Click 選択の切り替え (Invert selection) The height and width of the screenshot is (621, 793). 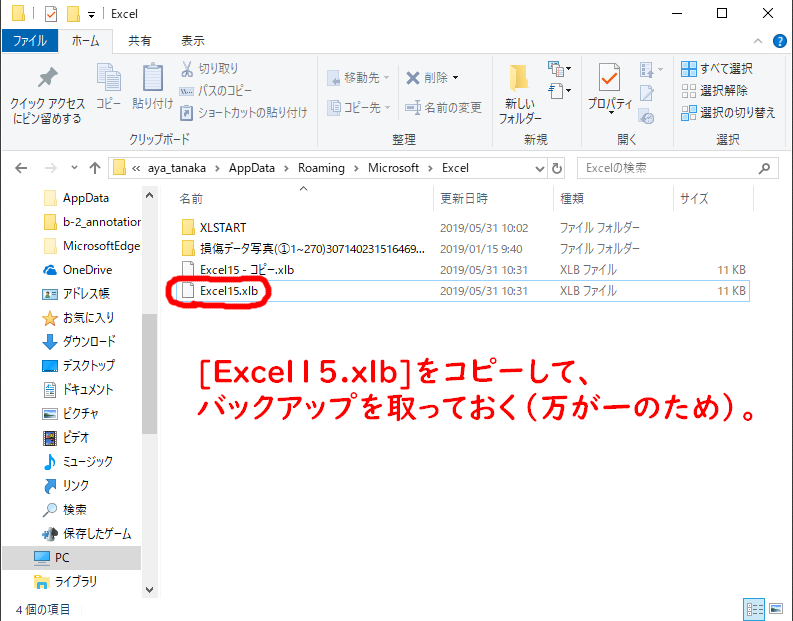[728, 112]
